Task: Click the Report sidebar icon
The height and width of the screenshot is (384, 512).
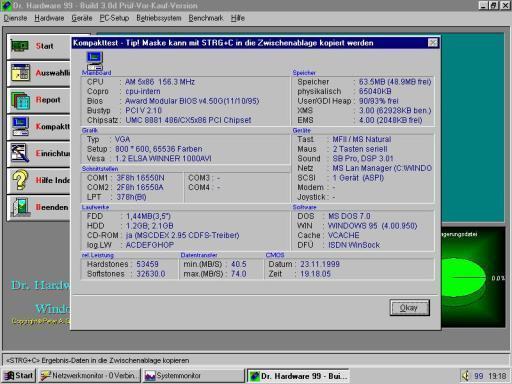Action: click(x=20, y=100)
